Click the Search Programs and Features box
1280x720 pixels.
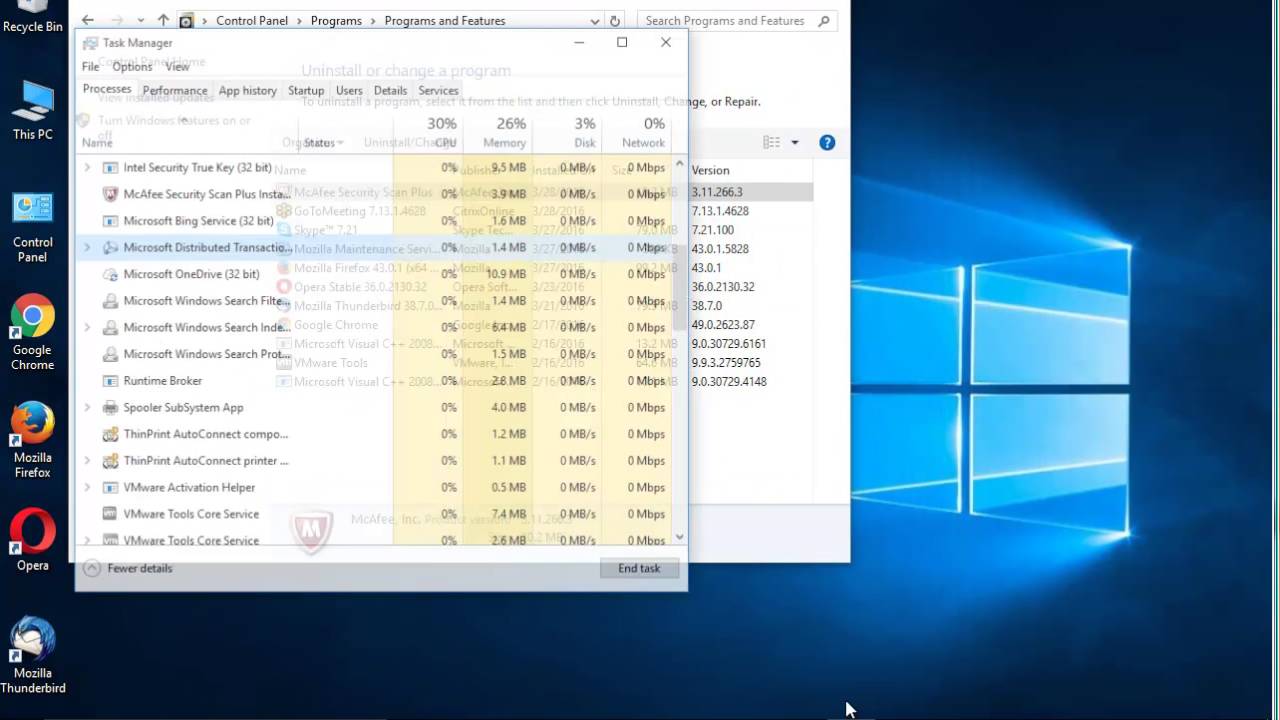737,20
